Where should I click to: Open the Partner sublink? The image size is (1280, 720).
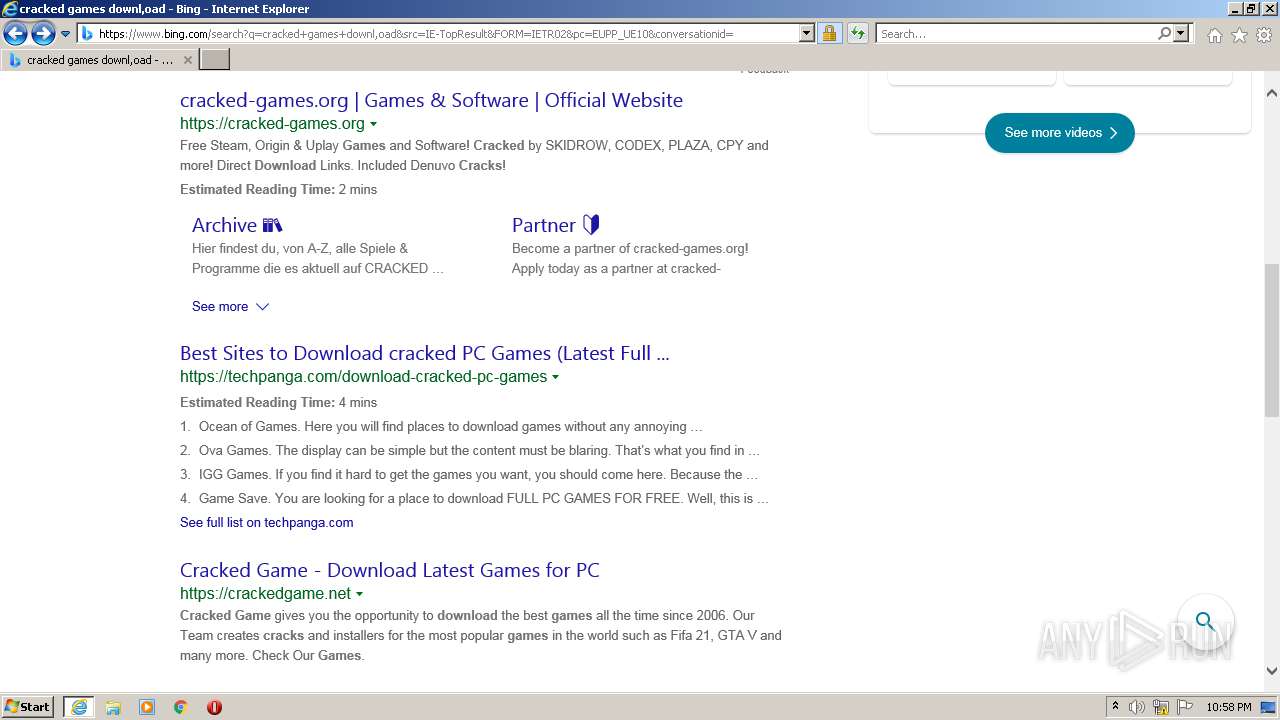point(555,225)
